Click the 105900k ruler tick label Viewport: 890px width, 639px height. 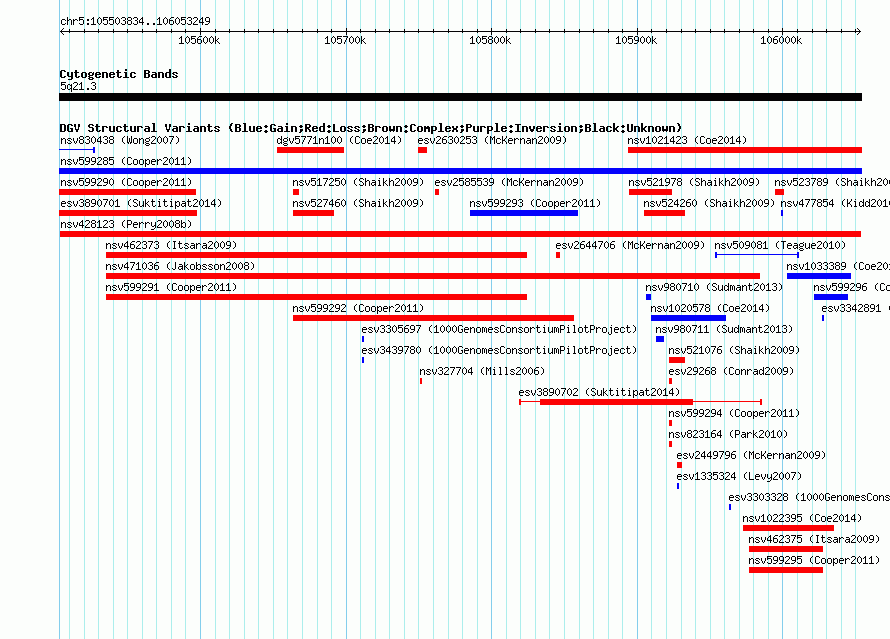[636, 40]
